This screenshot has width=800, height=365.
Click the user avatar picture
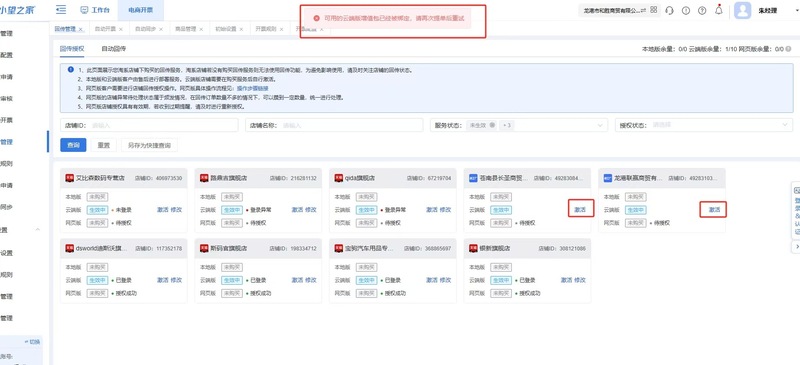point(742,10)
